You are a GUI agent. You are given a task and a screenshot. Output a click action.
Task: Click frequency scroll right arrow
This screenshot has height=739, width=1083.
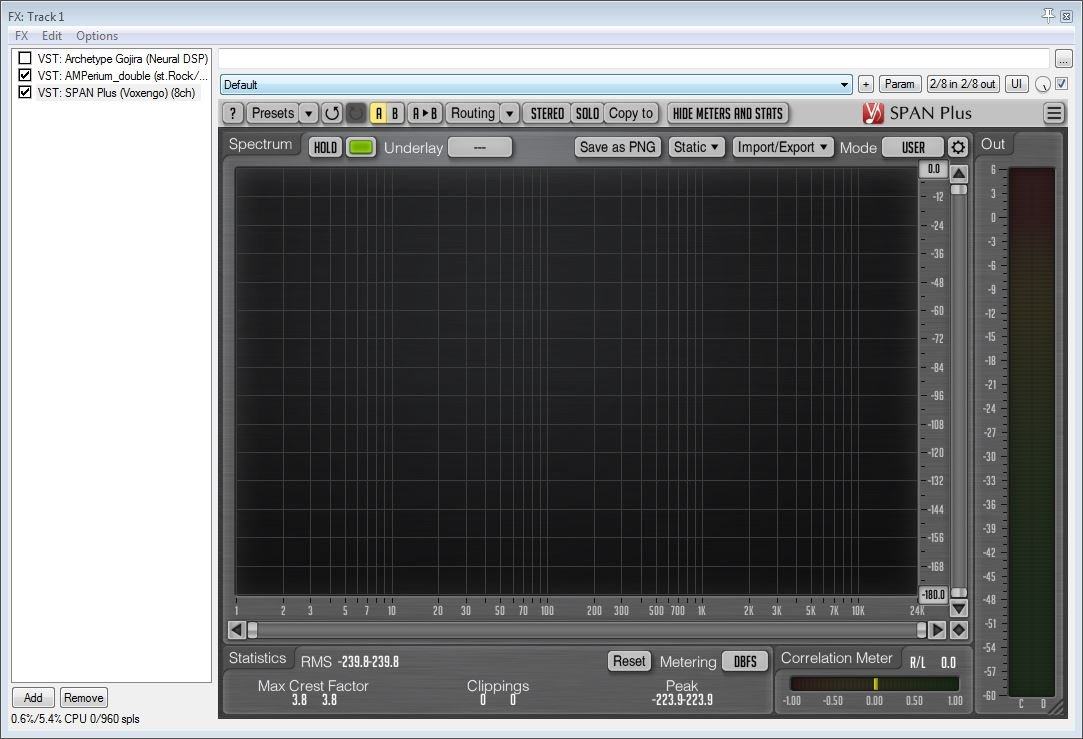point(937,630)
